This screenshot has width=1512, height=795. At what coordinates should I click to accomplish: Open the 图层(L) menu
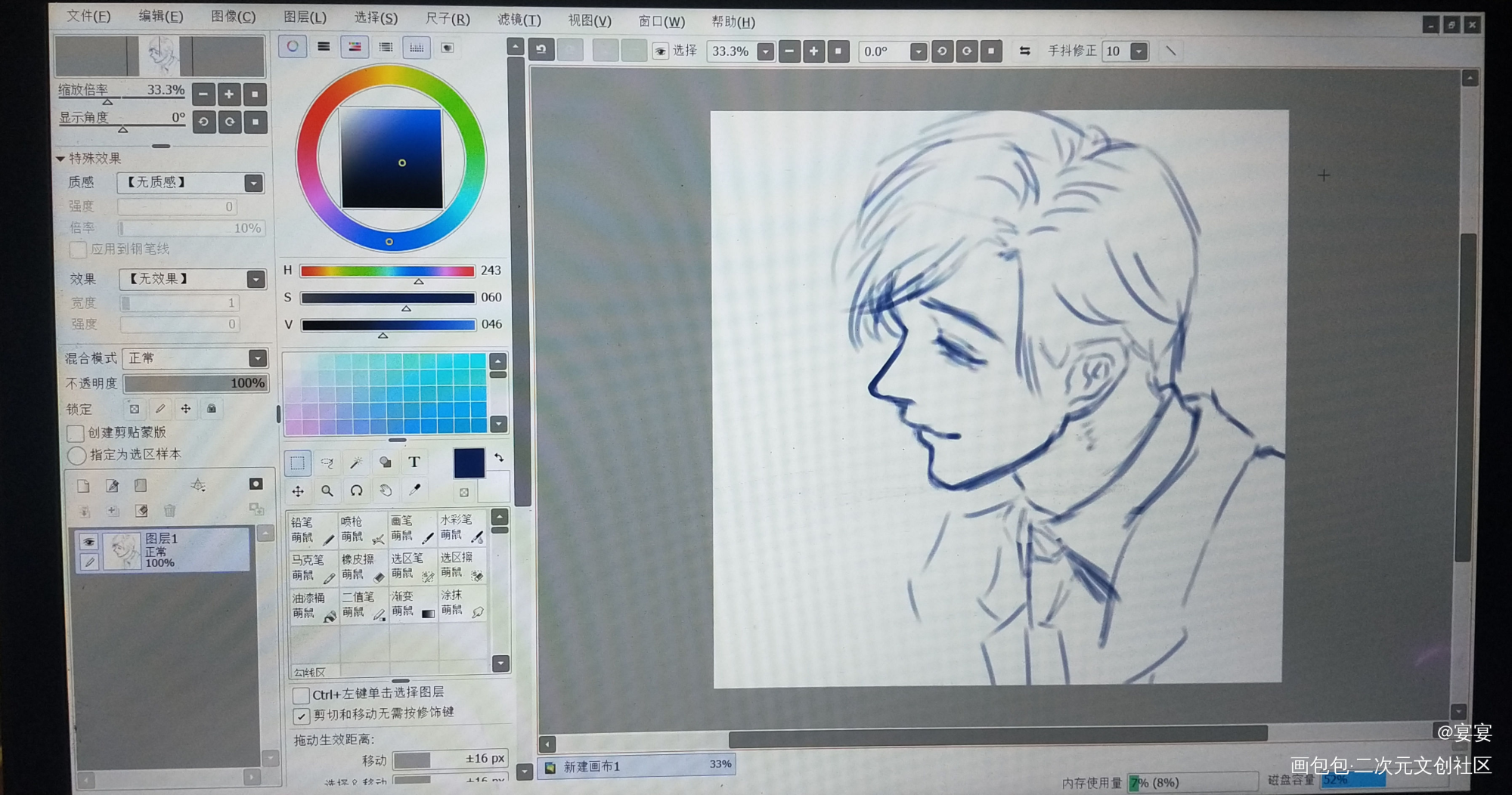(305, 17)
